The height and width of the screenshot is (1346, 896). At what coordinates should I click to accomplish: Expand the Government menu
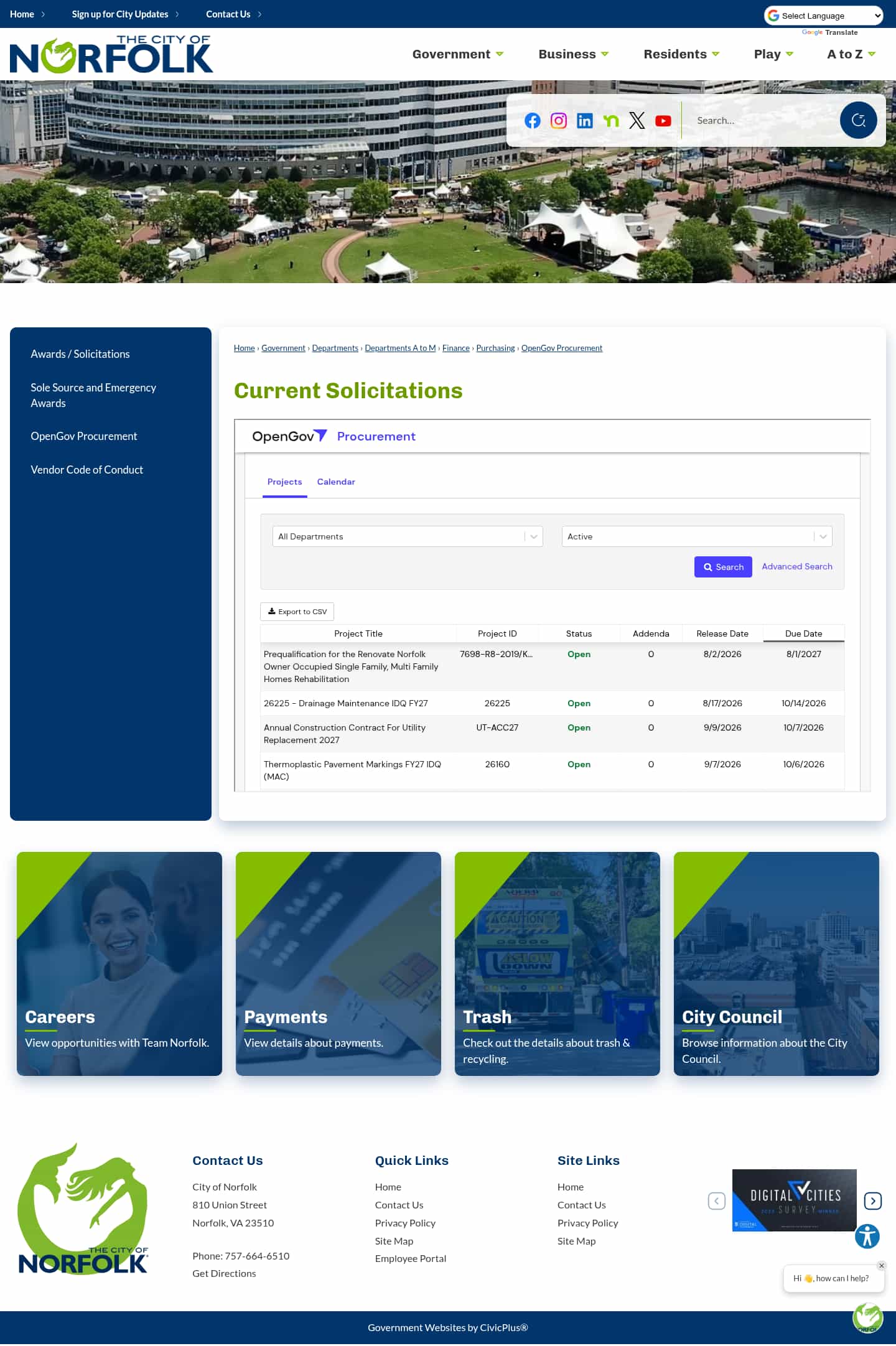tap(458, 54)
